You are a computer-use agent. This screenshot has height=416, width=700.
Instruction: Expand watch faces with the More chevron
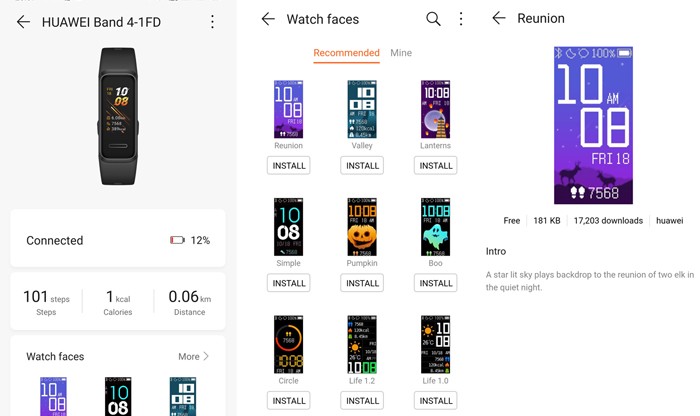click(206, 356)
